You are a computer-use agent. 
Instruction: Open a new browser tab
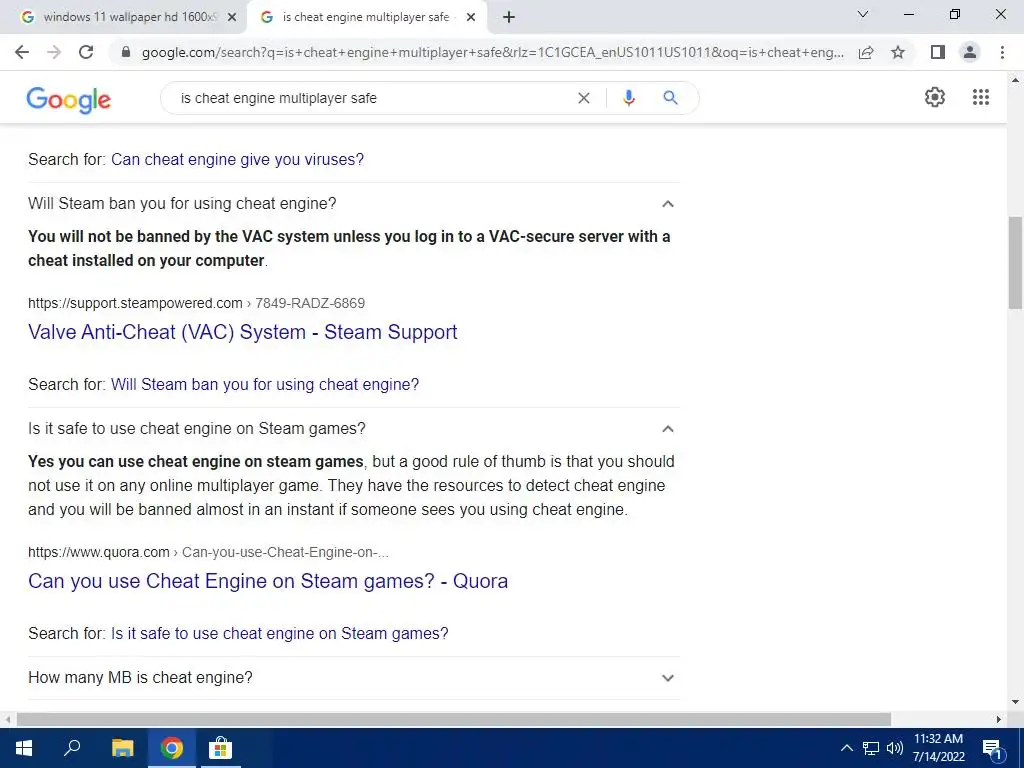pos(509,17)
